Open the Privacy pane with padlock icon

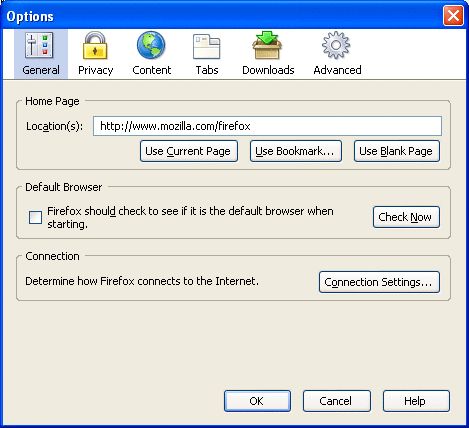[x=95, y=54]
